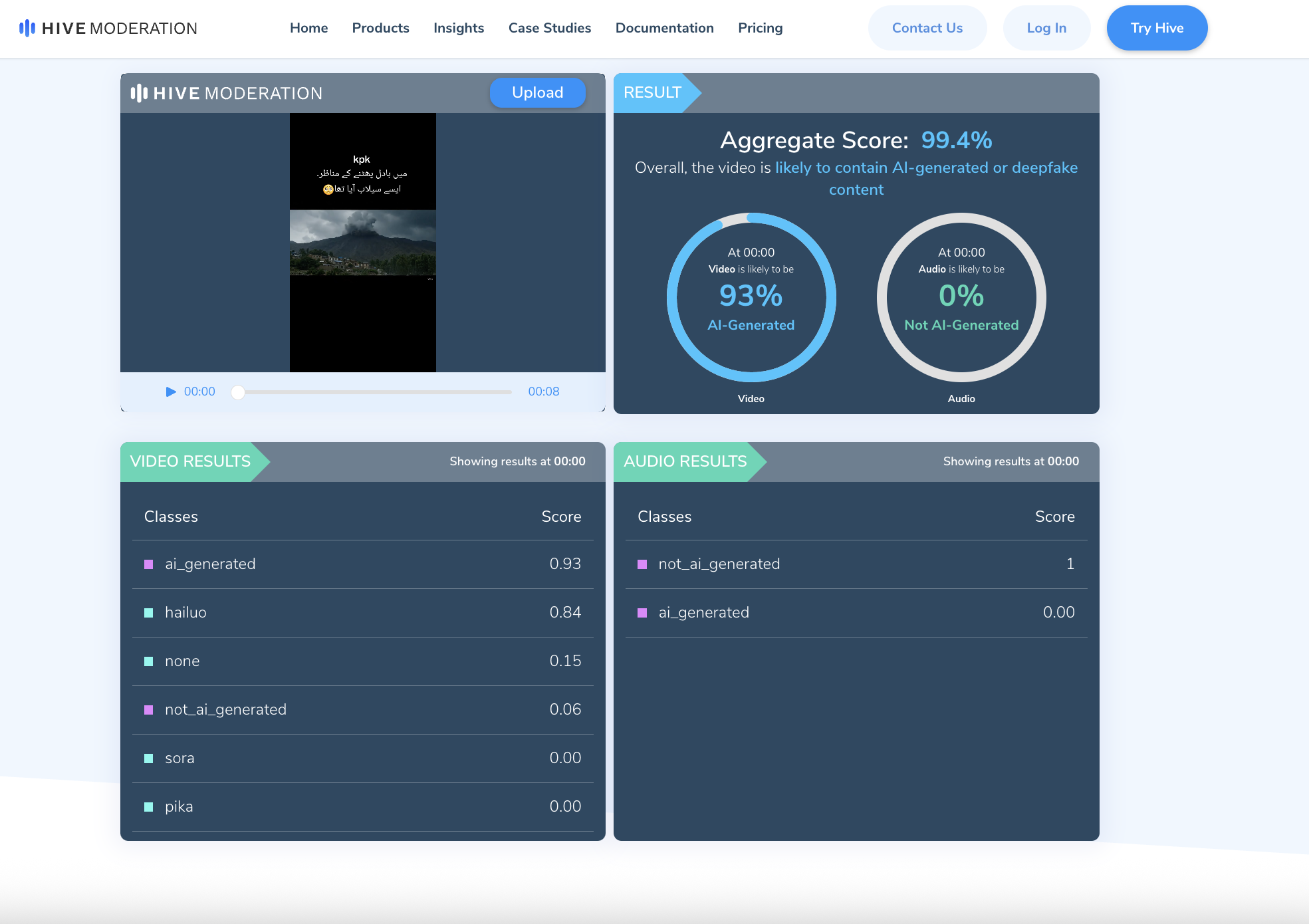Viewport: 1309px width, 924px height.
Task: Play the video with the play icon
Action: [171, 392]
